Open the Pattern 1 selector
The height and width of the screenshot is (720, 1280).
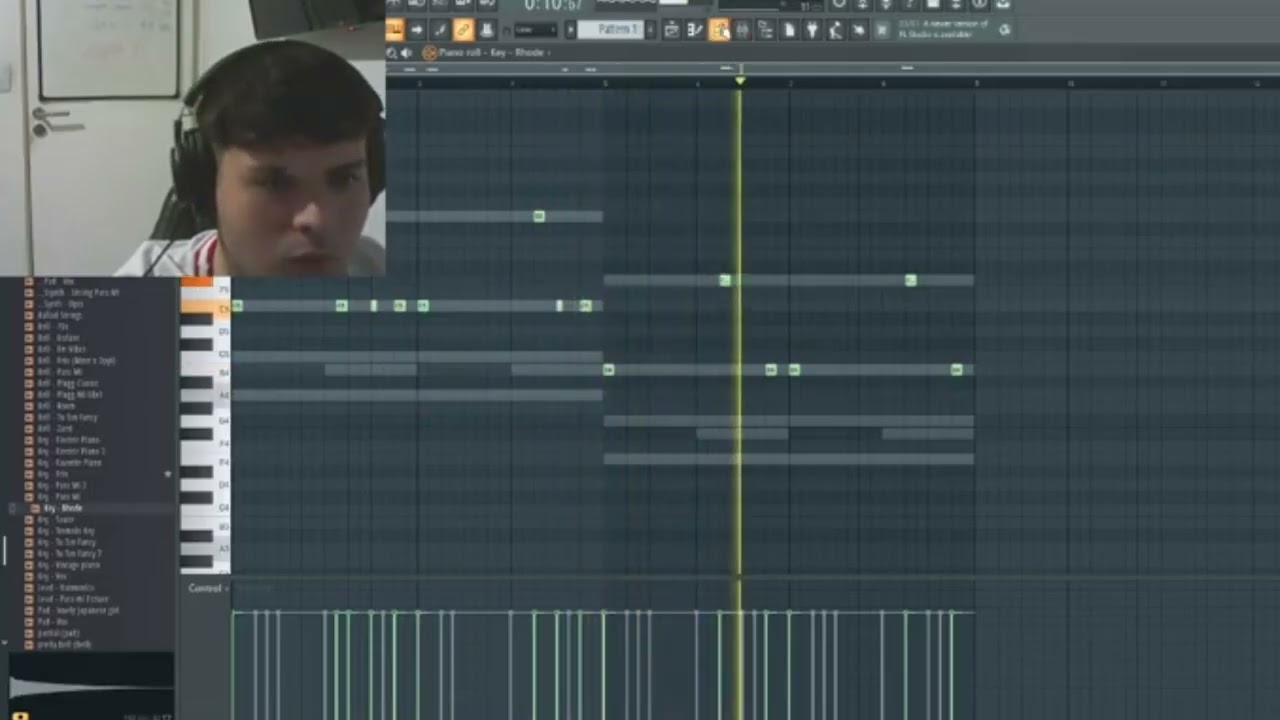tap(611, 30)
